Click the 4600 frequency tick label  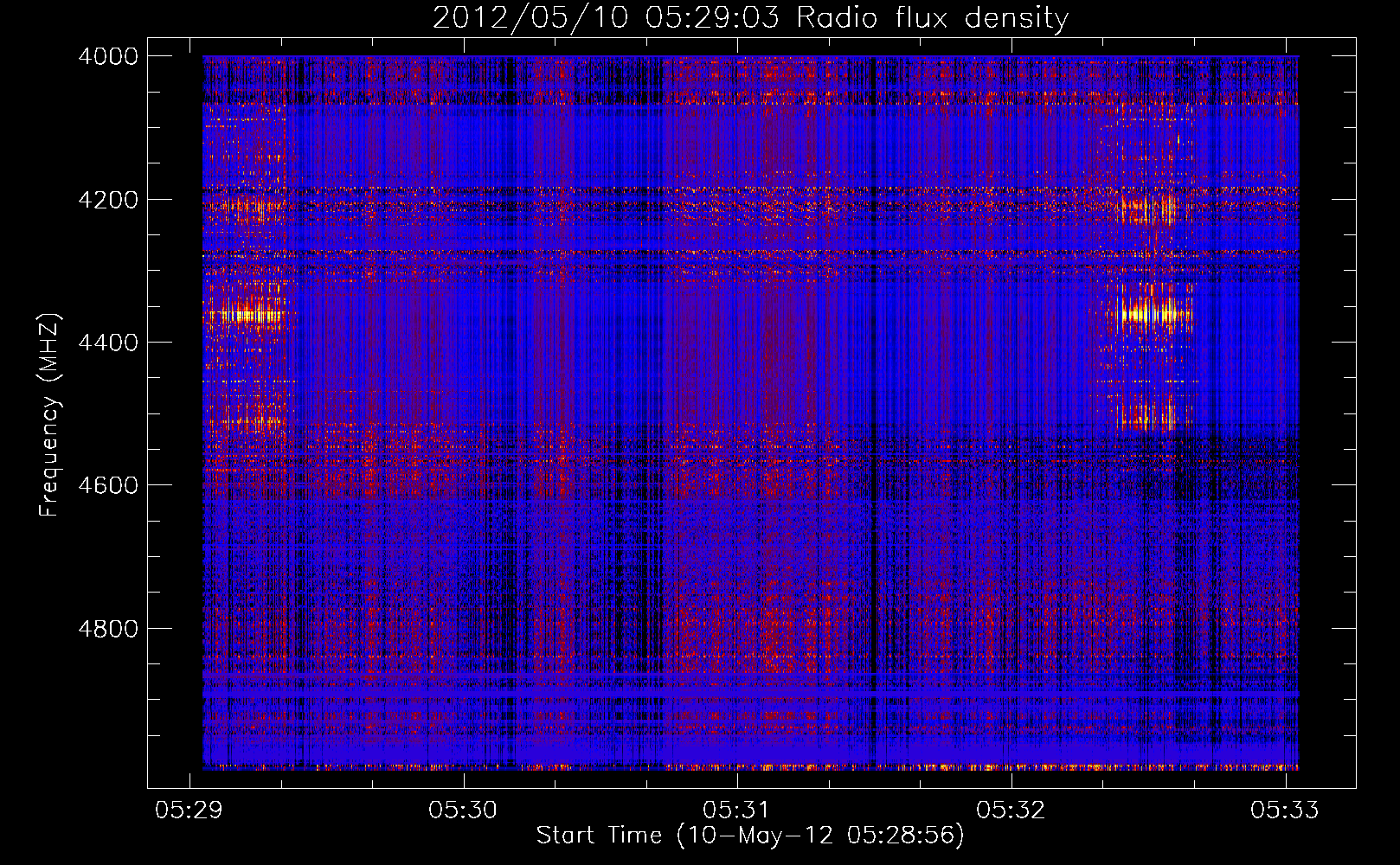tap(108, 485)
